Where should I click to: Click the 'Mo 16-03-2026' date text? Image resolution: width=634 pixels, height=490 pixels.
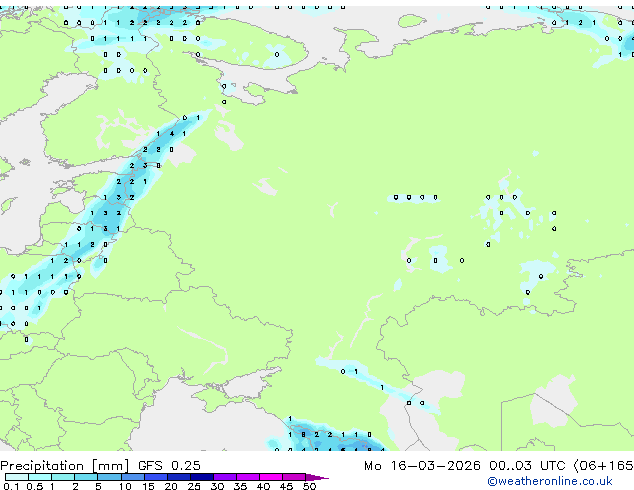point(422,466)
